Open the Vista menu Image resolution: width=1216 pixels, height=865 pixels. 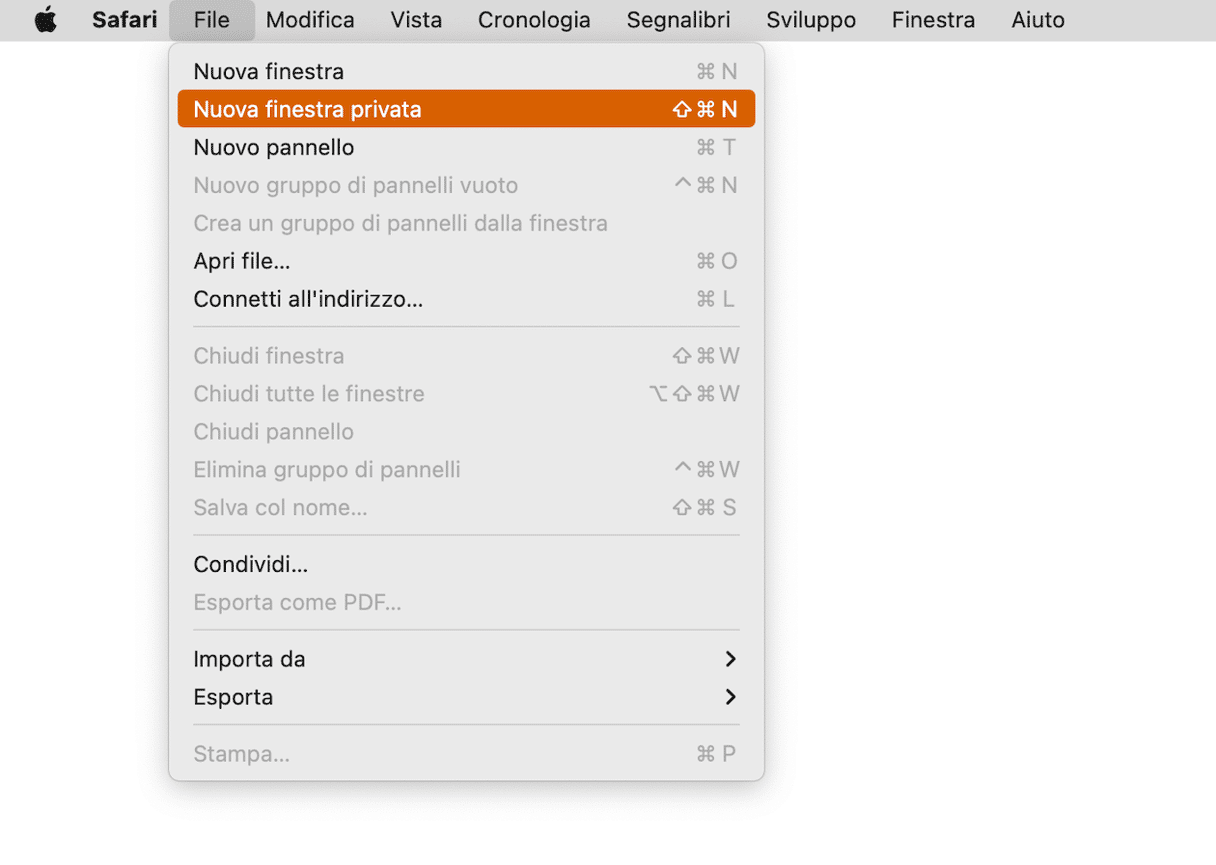click(x=416, y=20)
